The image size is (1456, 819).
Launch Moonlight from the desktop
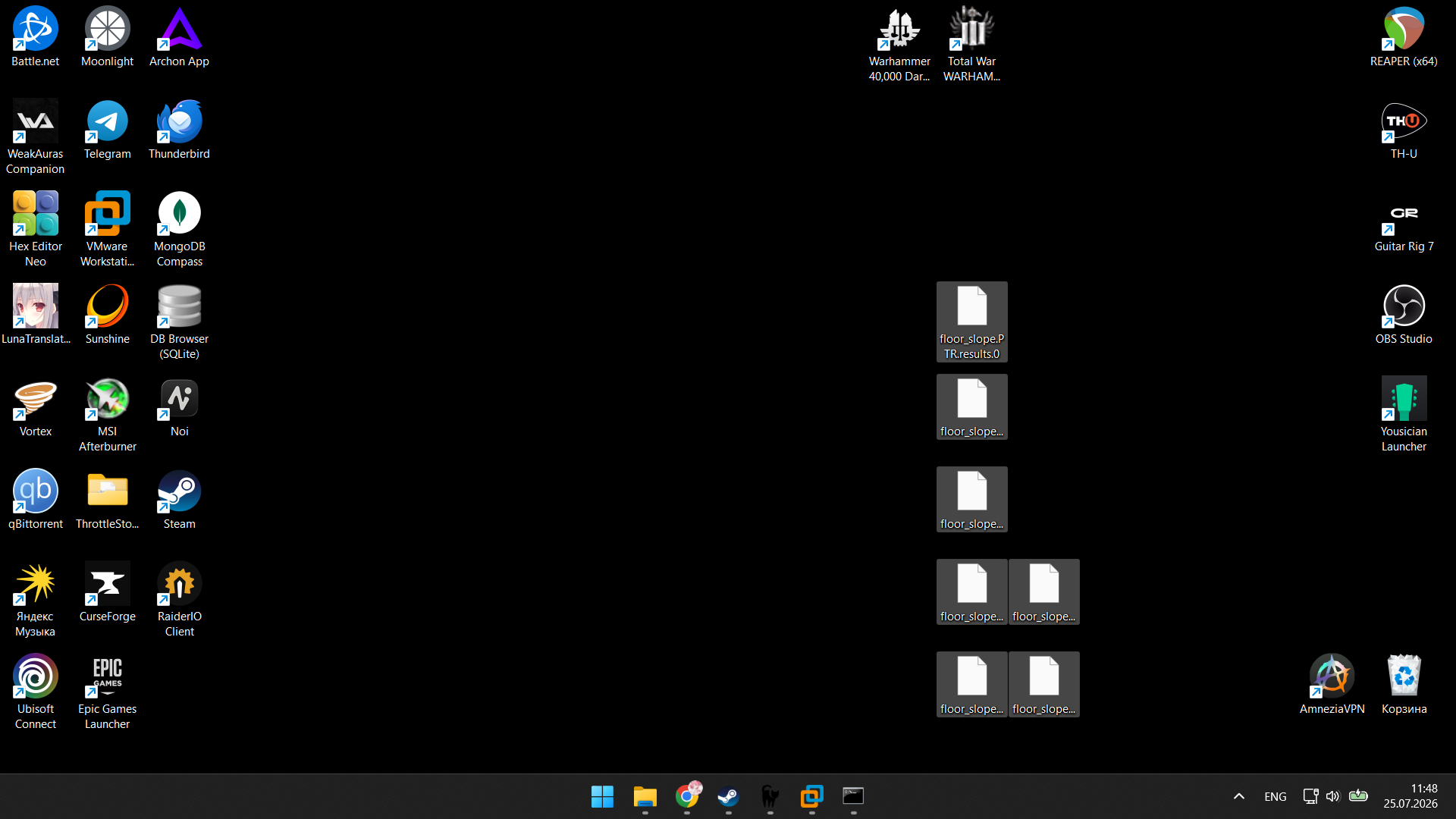(x=107, y=37)
